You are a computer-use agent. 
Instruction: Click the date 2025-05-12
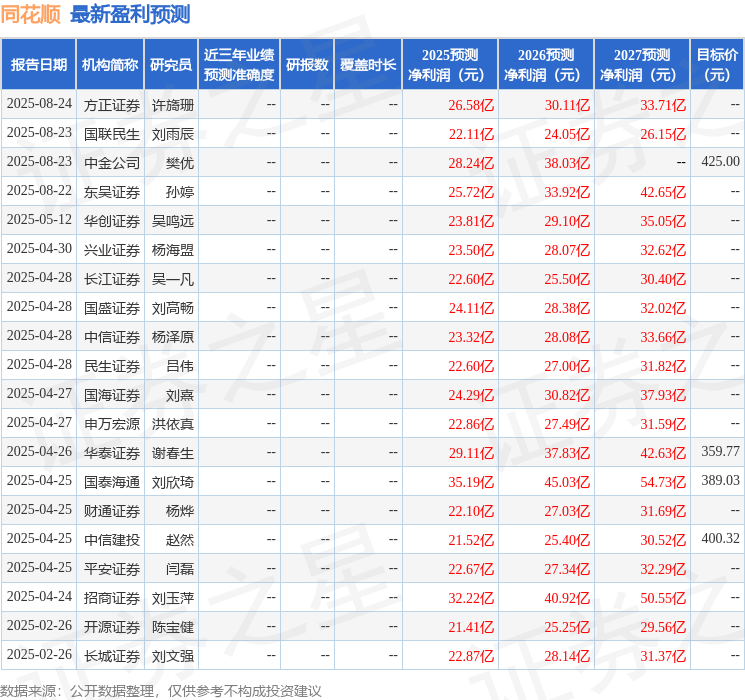(39, 220)
